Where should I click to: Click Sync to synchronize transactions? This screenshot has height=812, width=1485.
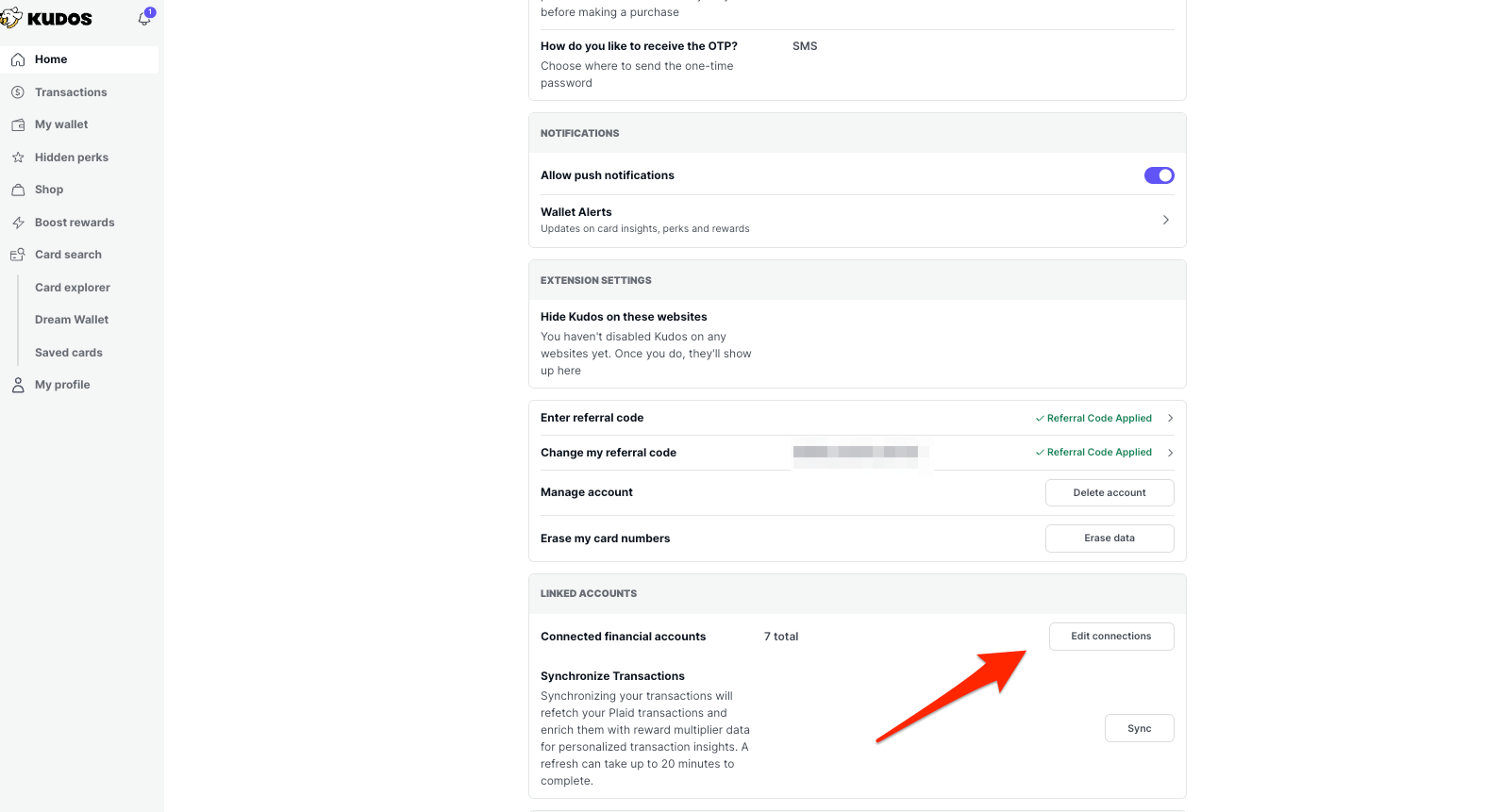pyautogui.click(x=1139, y=728)
